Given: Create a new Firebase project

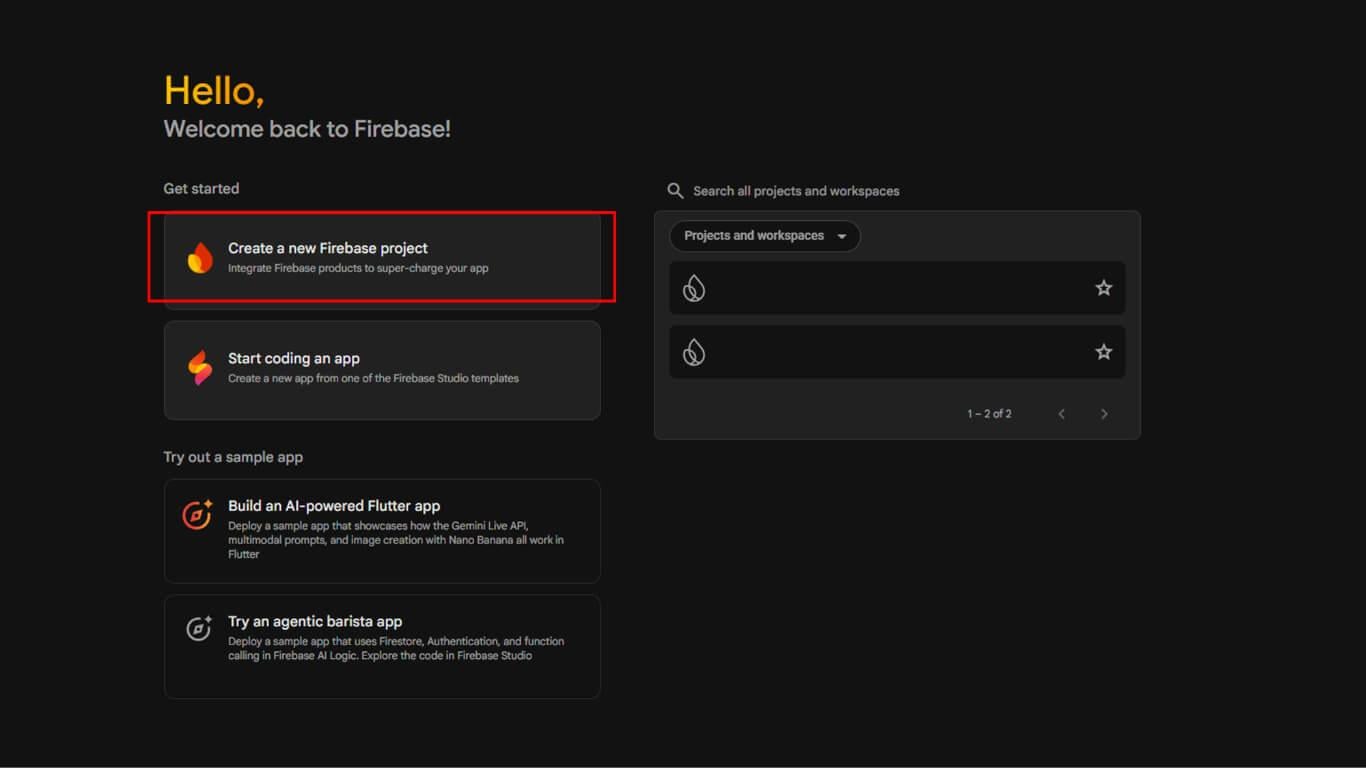Looking at the screenshot, I should point(382,257).
